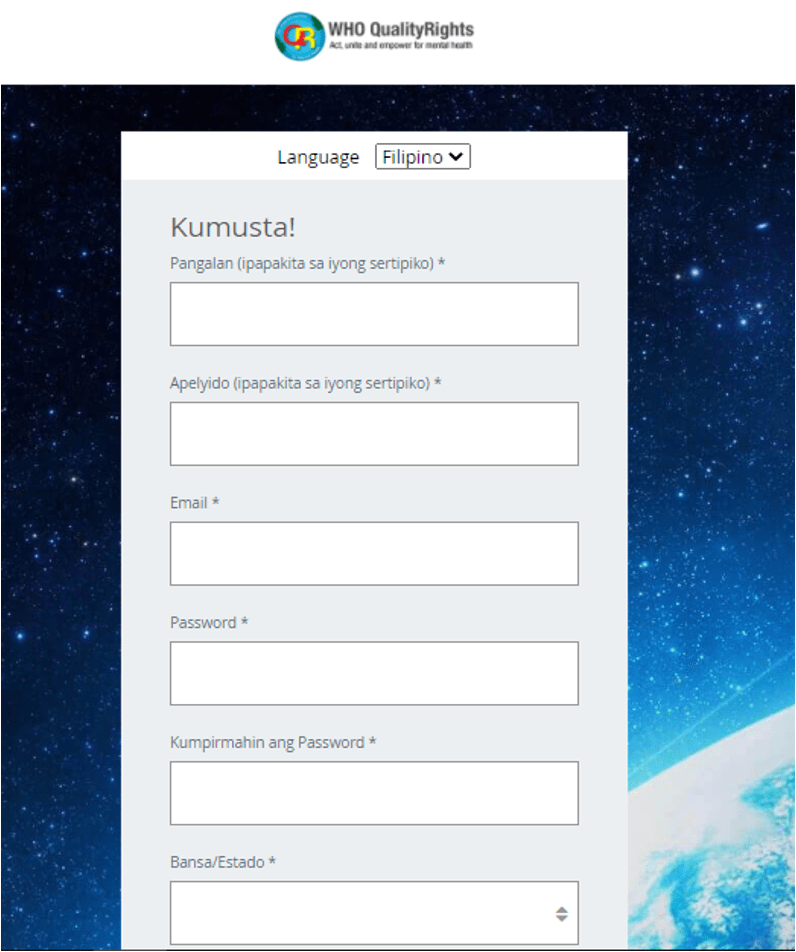Click into the Email input field
This screenshot has height=952, width=796.
tap(374, 553)
